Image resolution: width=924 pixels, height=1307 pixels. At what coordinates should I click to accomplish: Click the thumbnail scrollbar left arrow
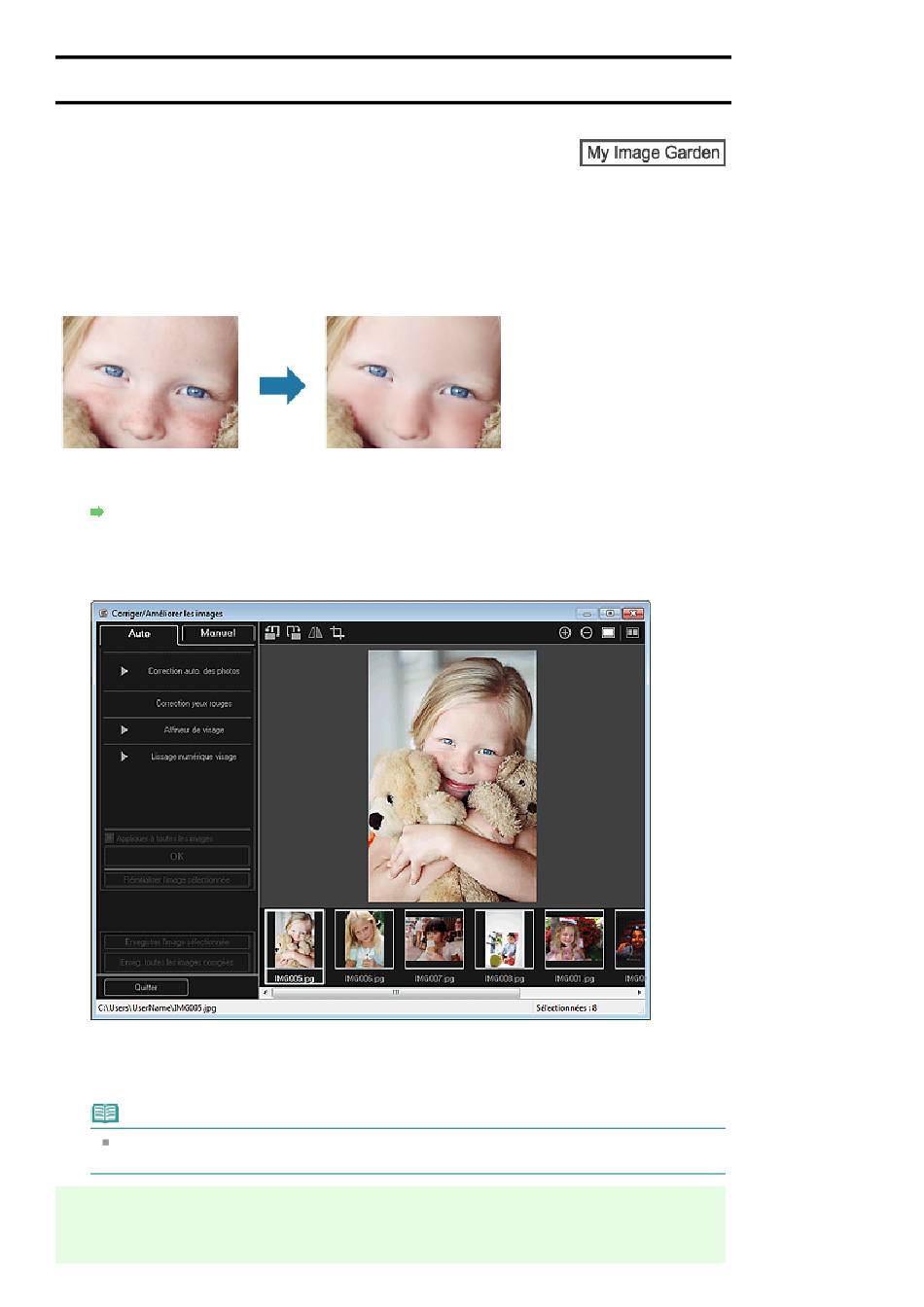click(267, 993)
